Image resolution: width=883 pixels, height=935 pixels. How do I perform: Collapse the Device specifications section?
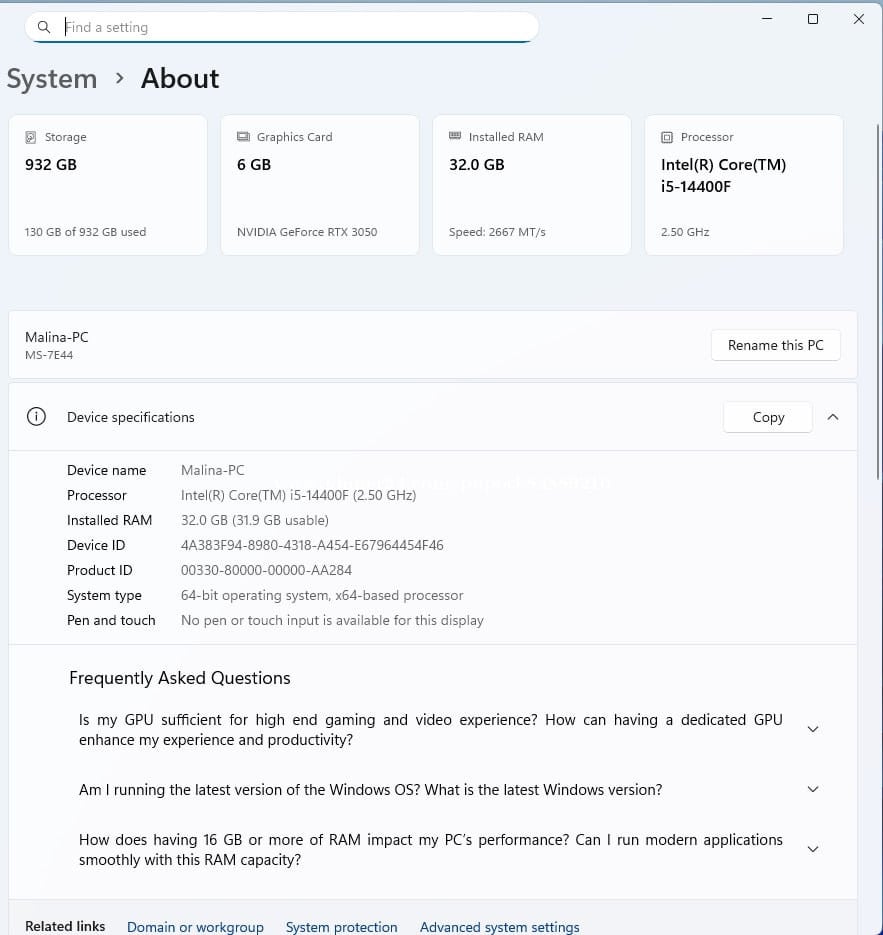tap(833, 417)
